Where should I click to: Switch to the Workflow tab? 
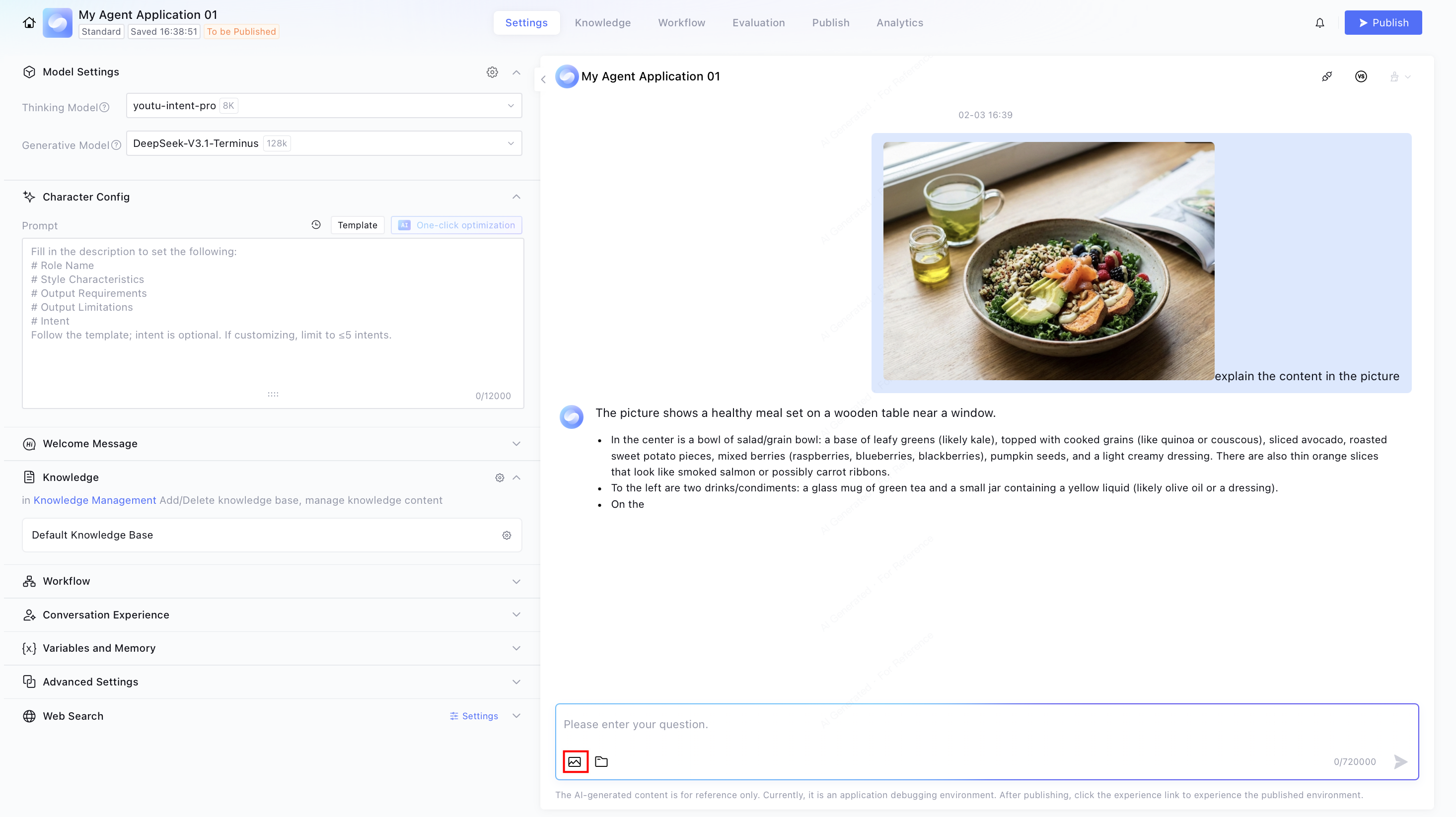pos(681,23)
